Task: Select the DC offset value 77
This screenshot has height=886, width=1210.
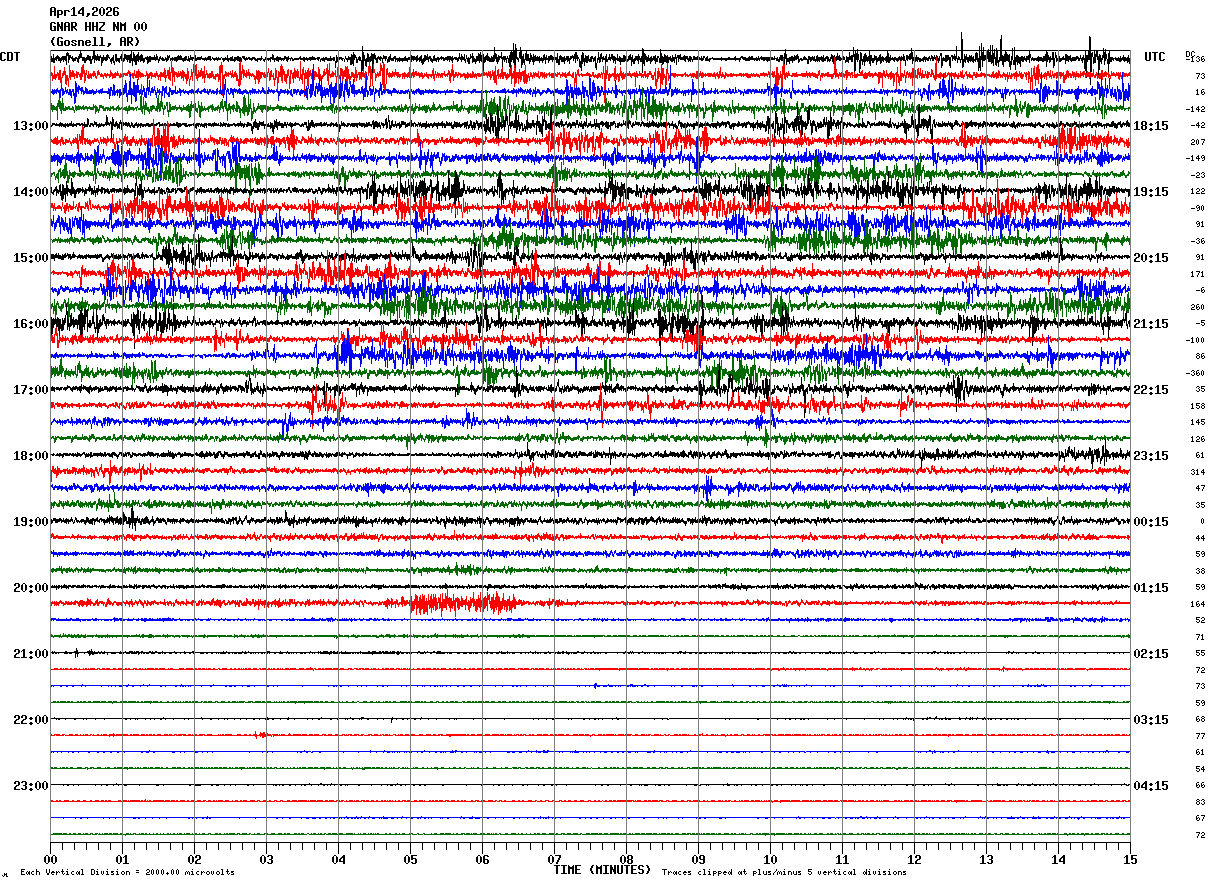Action: [1200, 736]
